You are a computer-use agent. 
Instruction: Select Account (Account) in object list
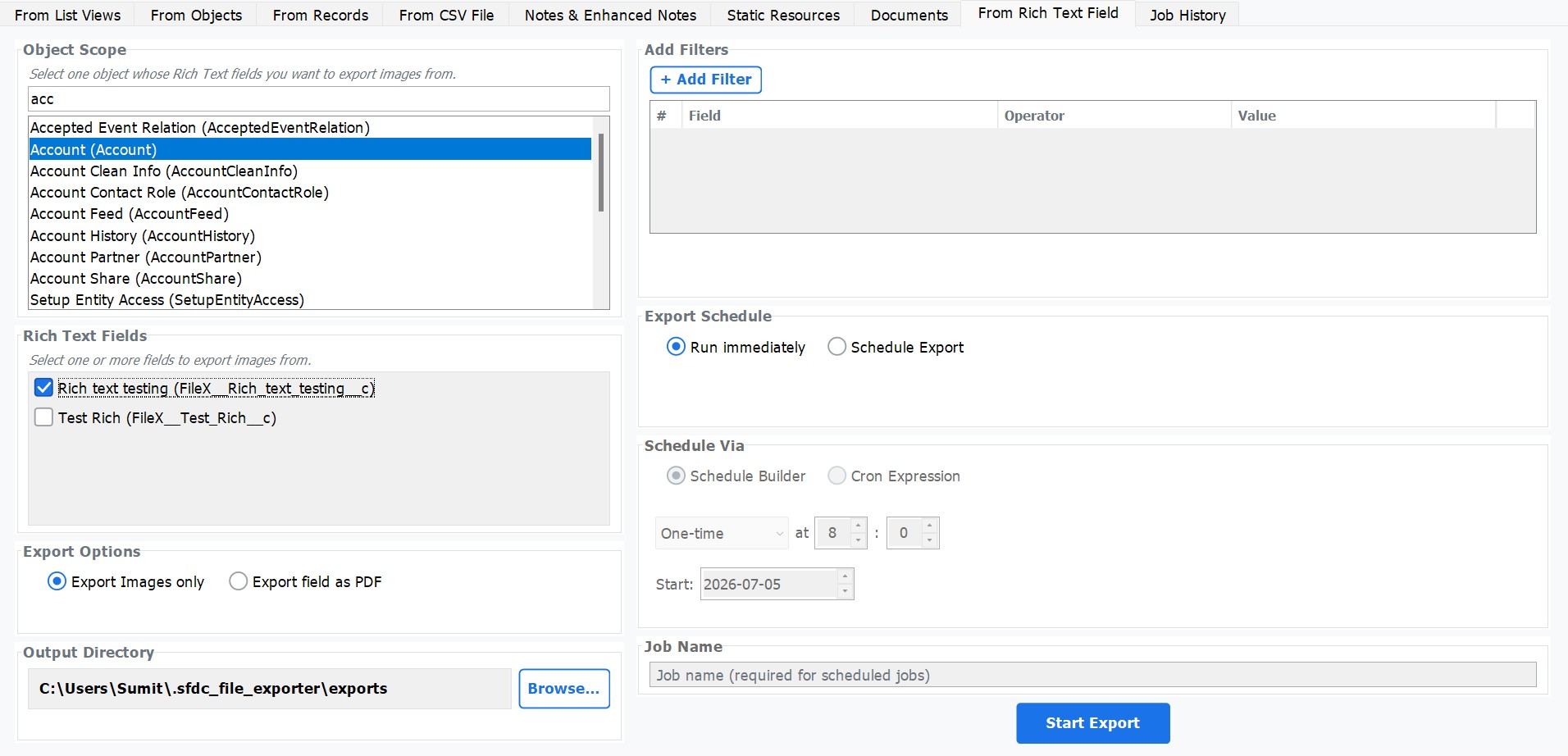click(x=310, y=149)
